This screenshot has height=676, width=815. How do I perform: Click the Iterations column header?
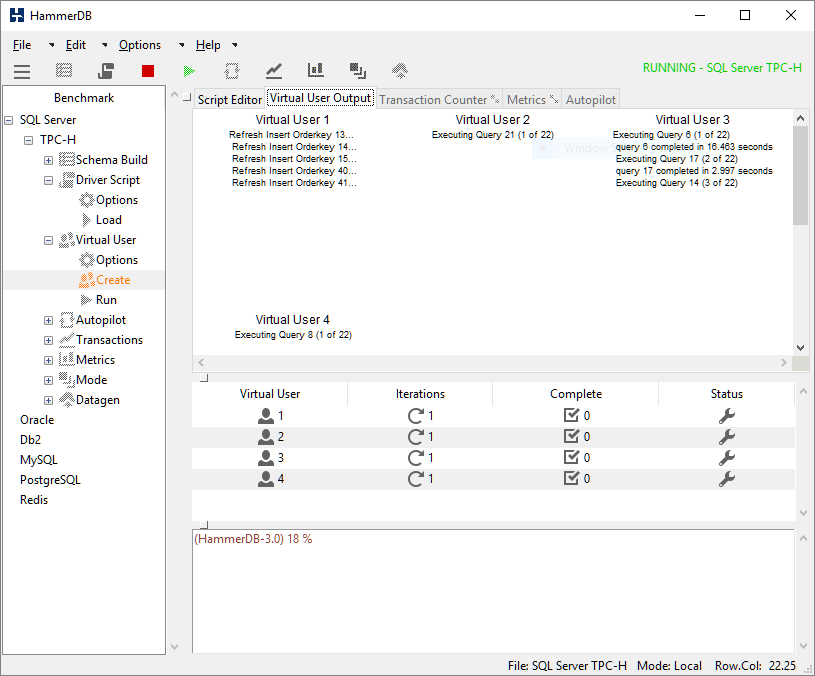tap(420, 394)
